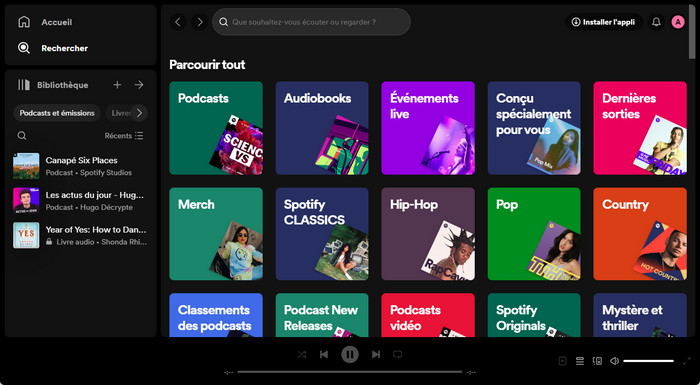Adjust the volume slider

(648, 361)
